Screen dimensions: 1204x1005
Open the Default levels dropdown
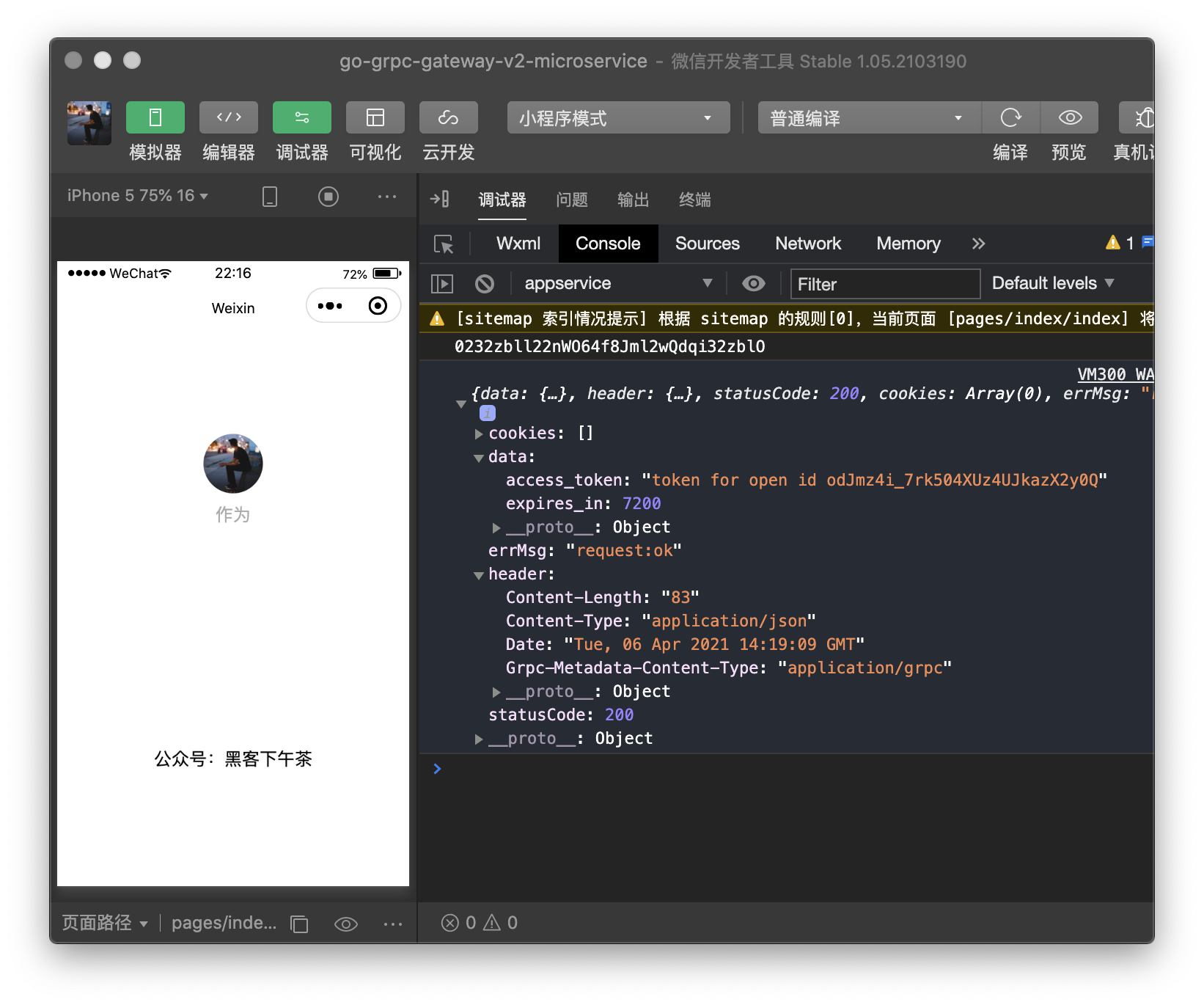coord(1053,283)
